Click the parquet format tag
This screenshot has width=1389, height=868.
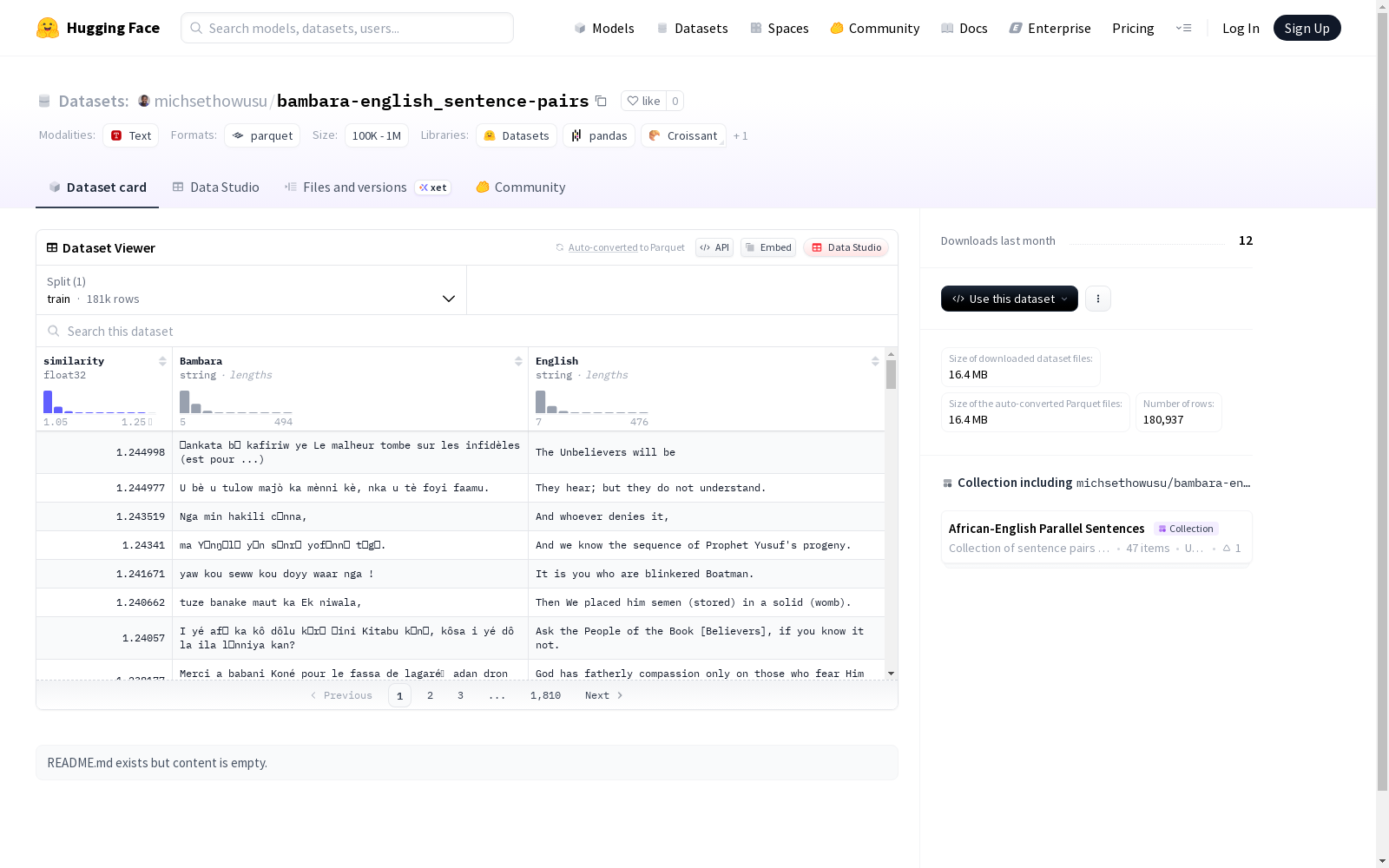(x=262, y=135)
